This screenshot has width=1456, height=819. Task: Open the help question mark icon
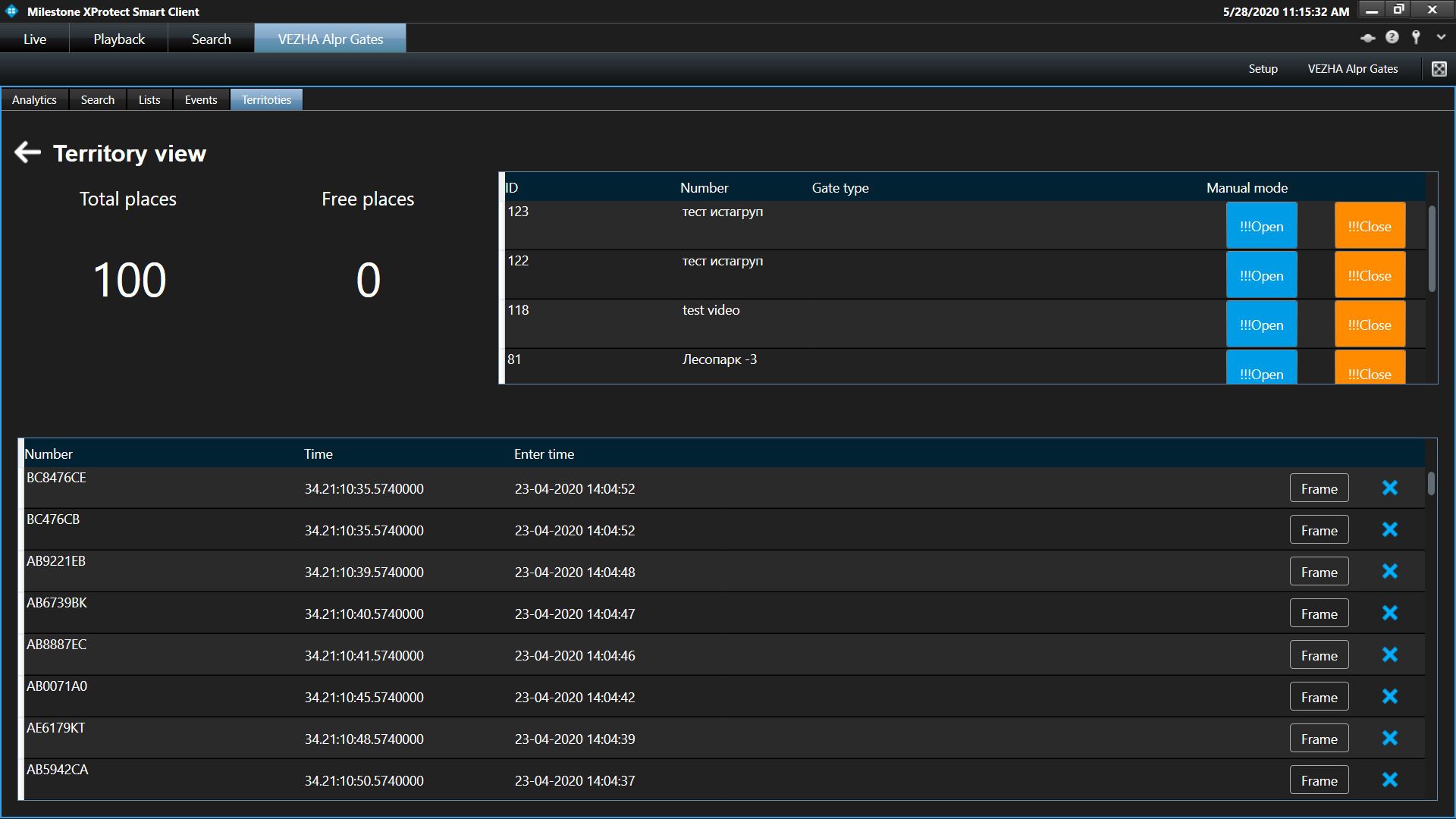[x=1392, y=37]
